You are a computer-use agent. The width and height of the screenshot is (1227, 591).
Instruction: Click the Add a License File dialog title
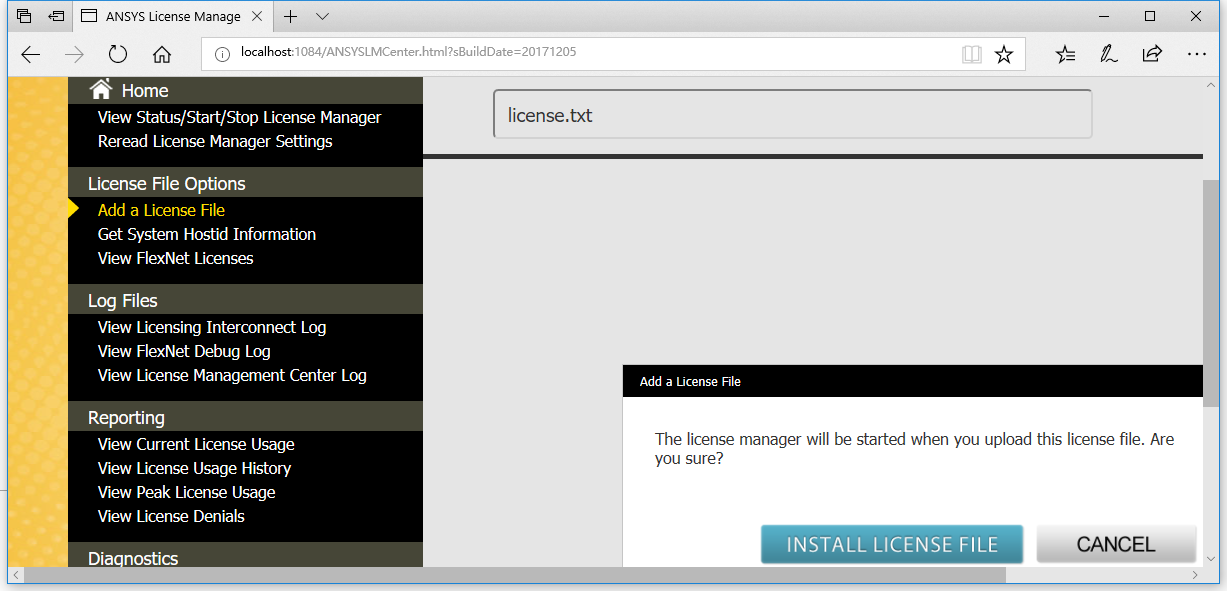pos(690,381)
